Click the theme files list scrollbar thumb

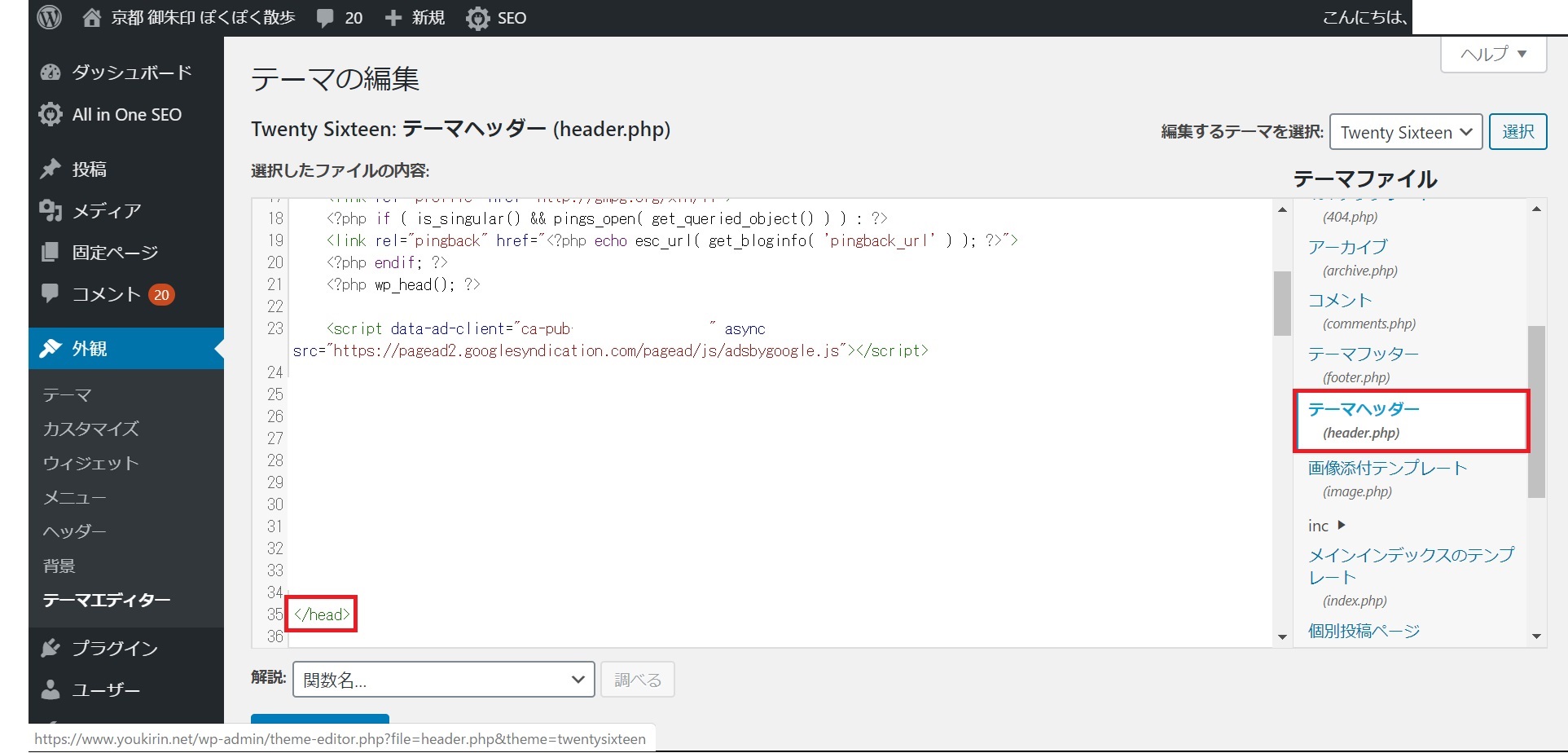coord(1536,412)
